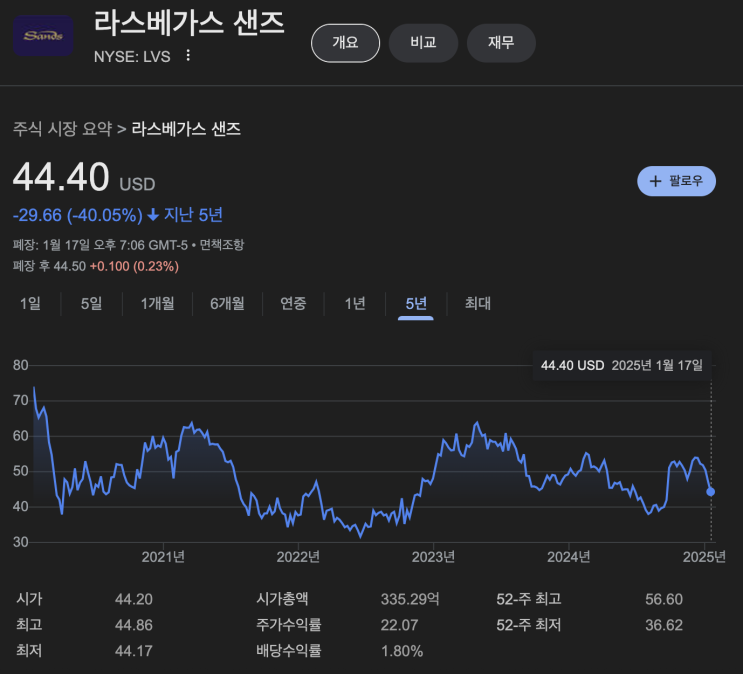743x674 pixels.
Task: Show the 연중 year-to-date chart
Action: [293, 303]
